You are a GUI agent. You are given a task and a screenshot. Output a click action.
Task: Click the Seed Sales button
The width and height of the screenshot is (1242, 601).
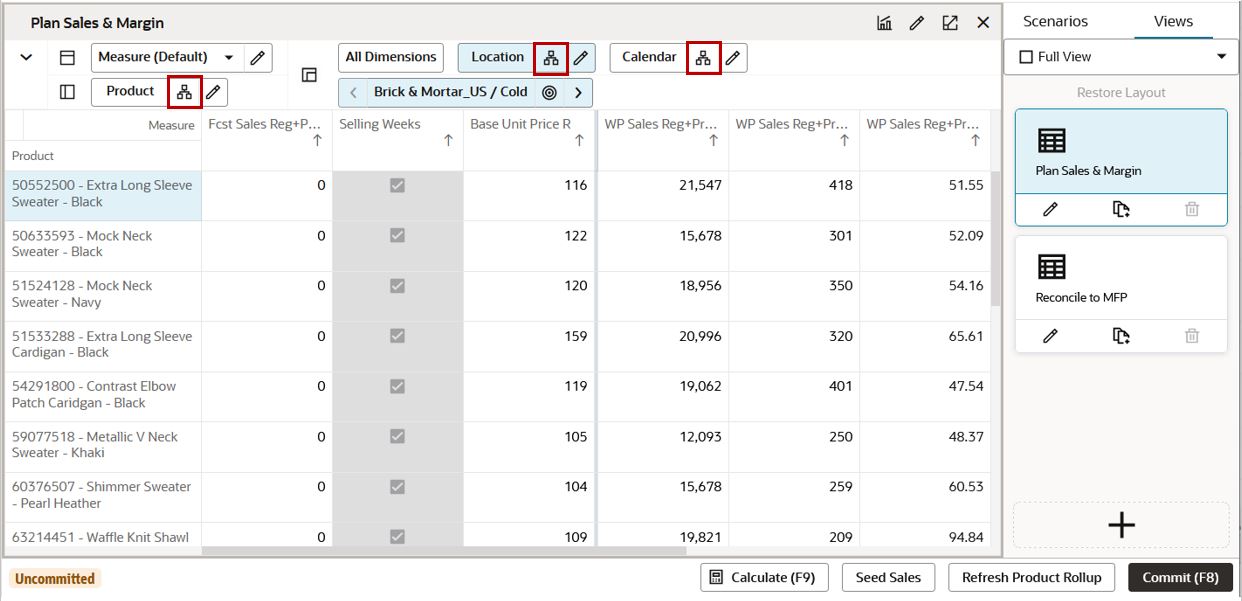point(888,578)
